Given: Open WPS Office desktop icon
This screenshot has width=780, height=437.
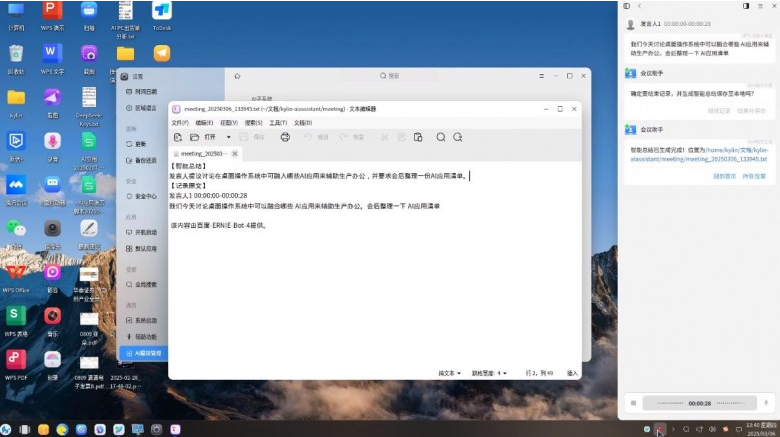Looking at the screenshot, I should 16,278.
